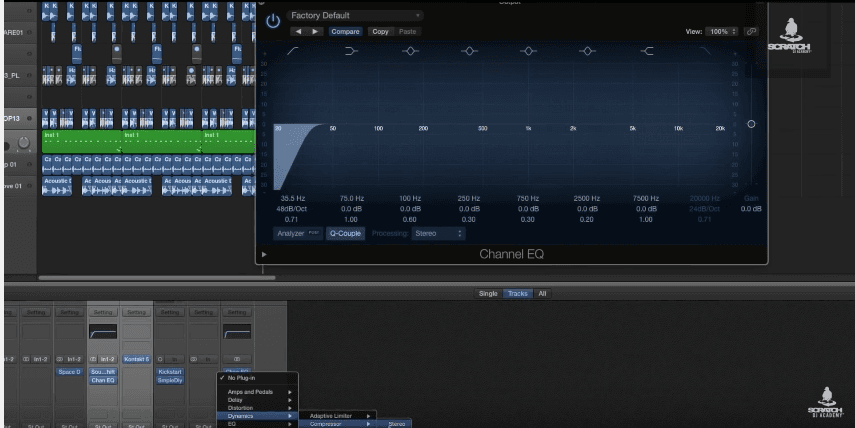The height and width of the screenshot is (428, 855).
Task: Toggle the 250 Hz parametric band icon
Action: pos(469,51)
